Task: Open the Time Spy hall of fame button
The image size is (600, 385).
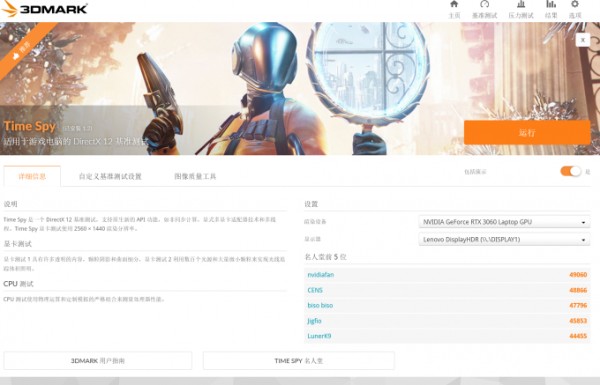Action: (x=298, y=361)
